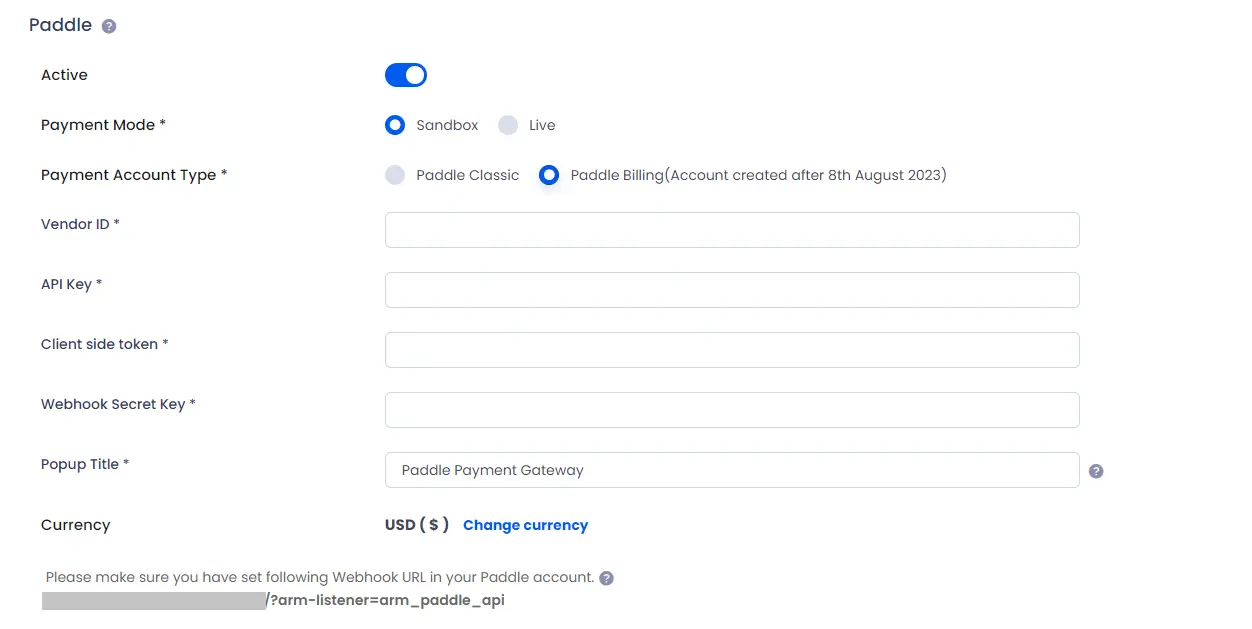The height and width of the screenshot is (629, 1252).
Task: Click help icon next to Popup Title field
Action: 1096,471
